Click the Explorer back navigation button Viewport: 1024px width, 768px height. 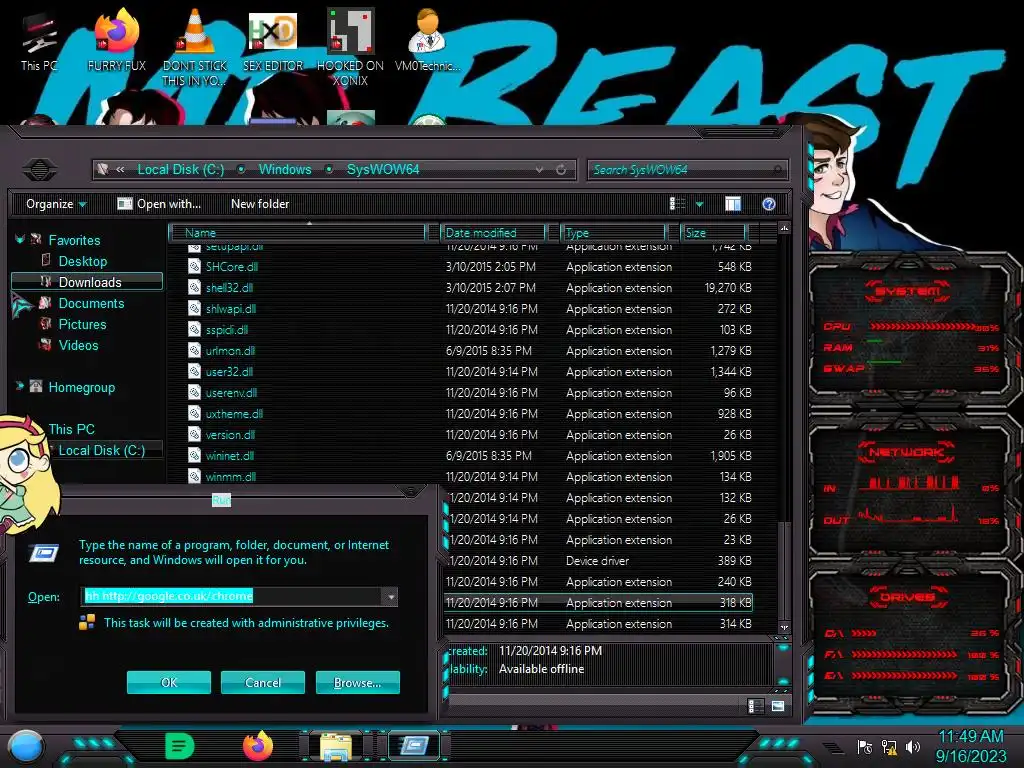pos(40,170)
